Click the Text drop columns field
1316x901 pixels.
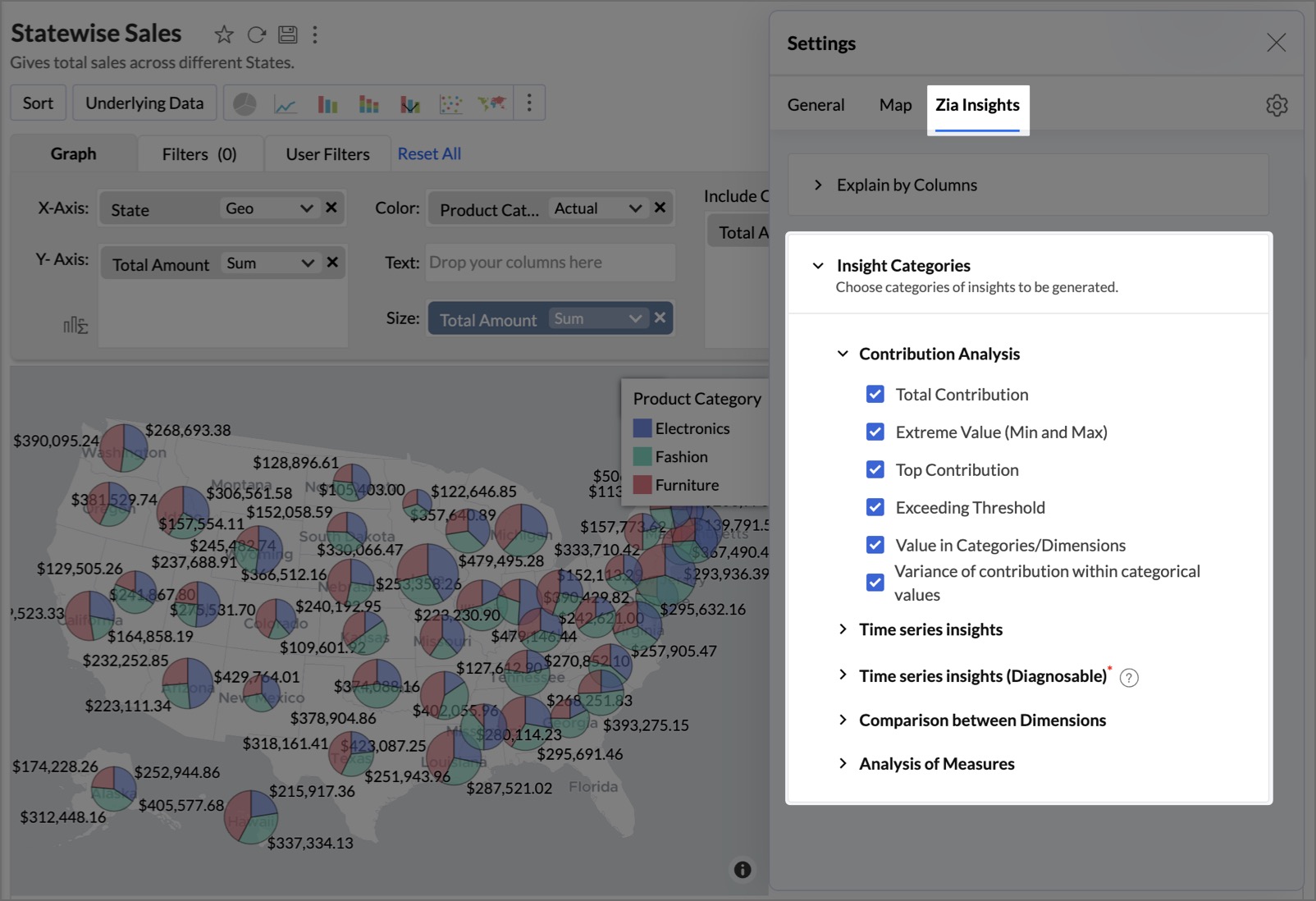click(550, 263)
